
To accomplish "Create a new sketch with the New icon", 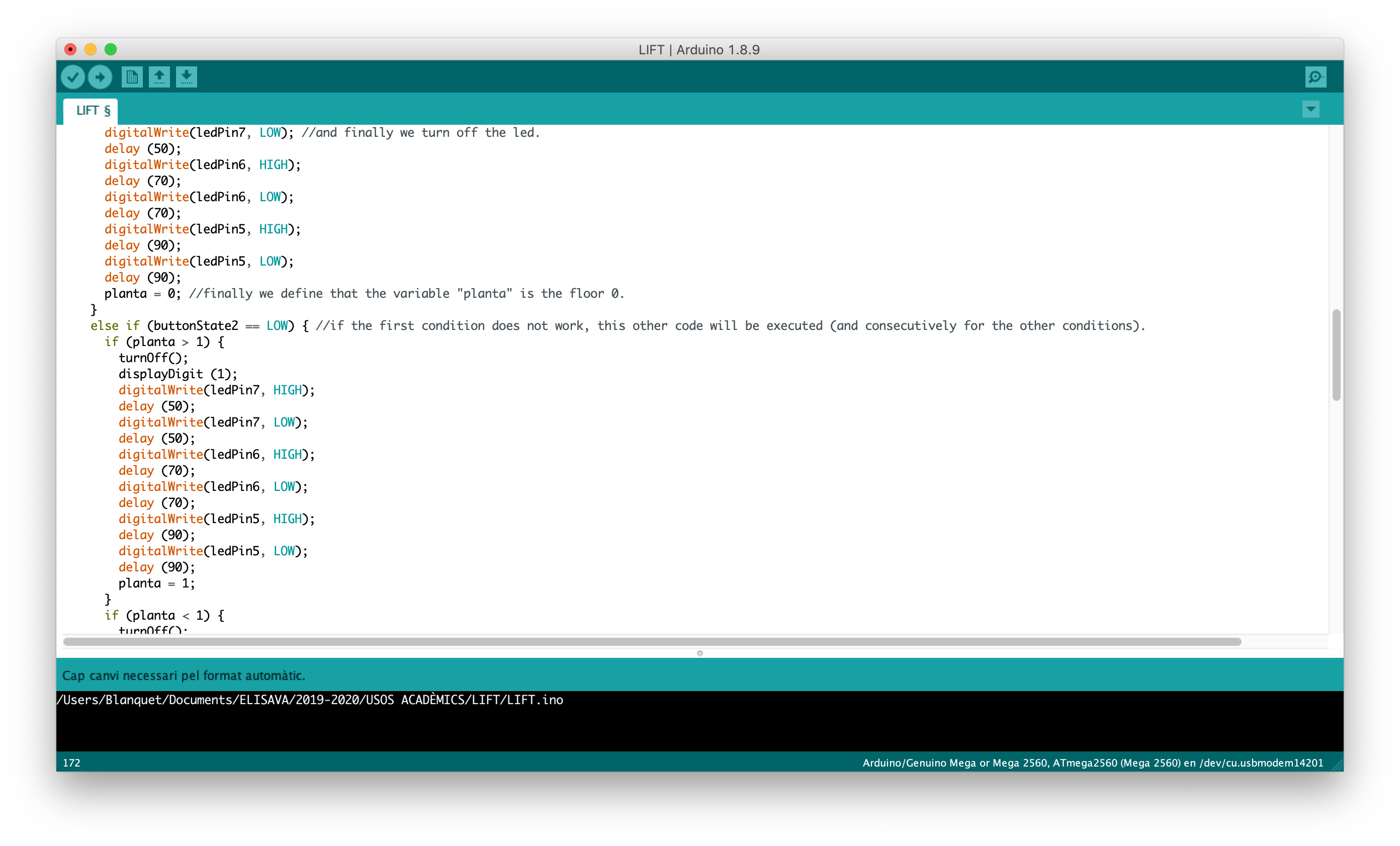I will pos(132,77).
